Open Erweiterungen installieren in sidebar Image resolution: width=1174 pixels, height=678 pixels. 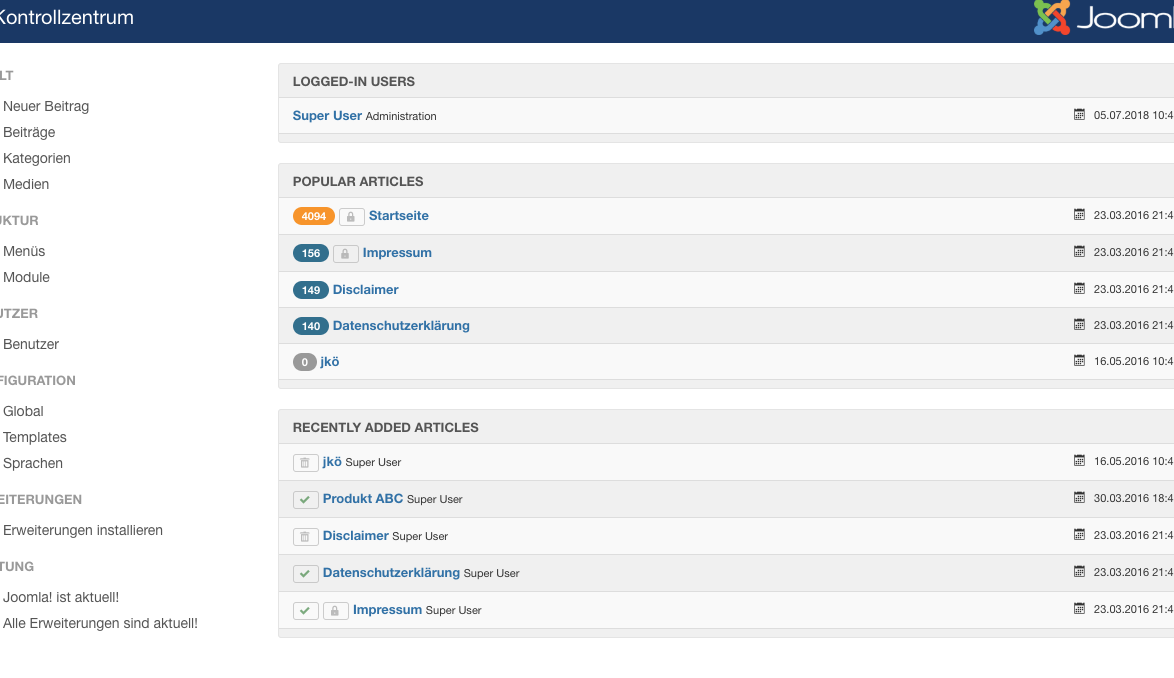tap(83, 530)
